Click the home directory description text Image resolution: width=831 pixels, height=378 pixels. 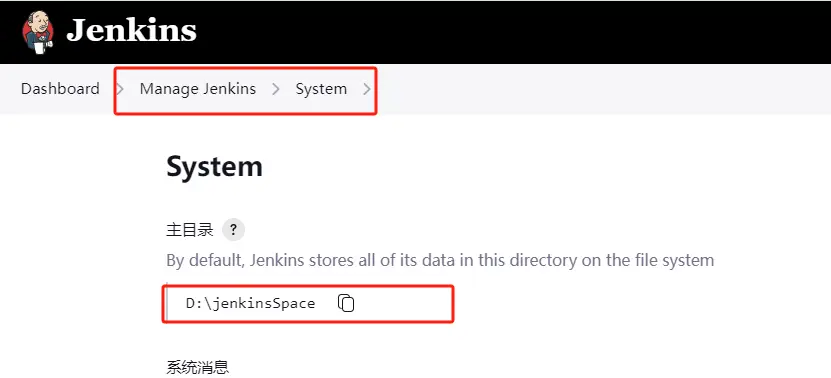coord(440,260)
